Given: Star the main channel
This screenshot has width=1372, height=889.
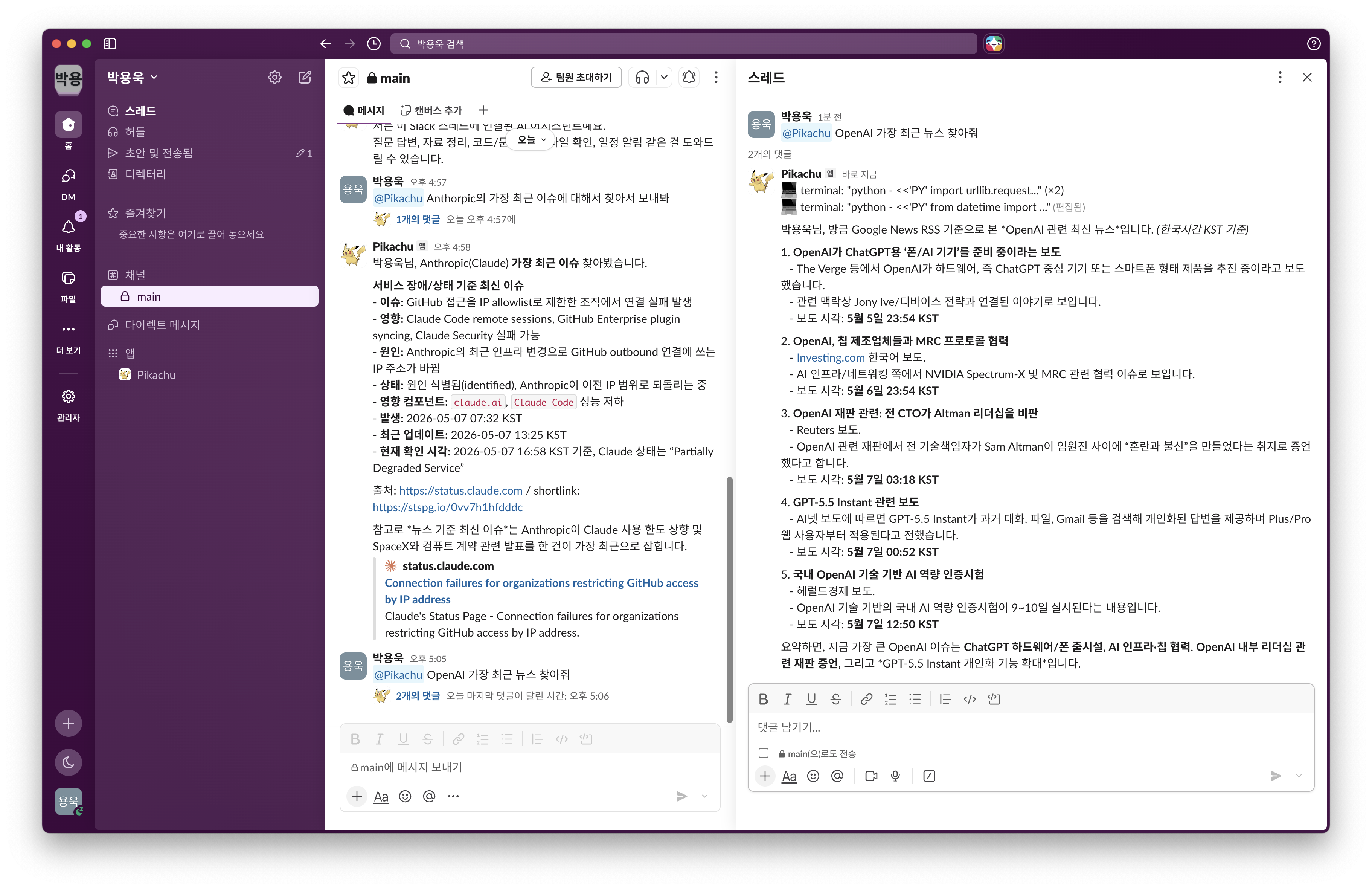Looking at the screenshot, I should pyautogui.click(x=349, y=78).
